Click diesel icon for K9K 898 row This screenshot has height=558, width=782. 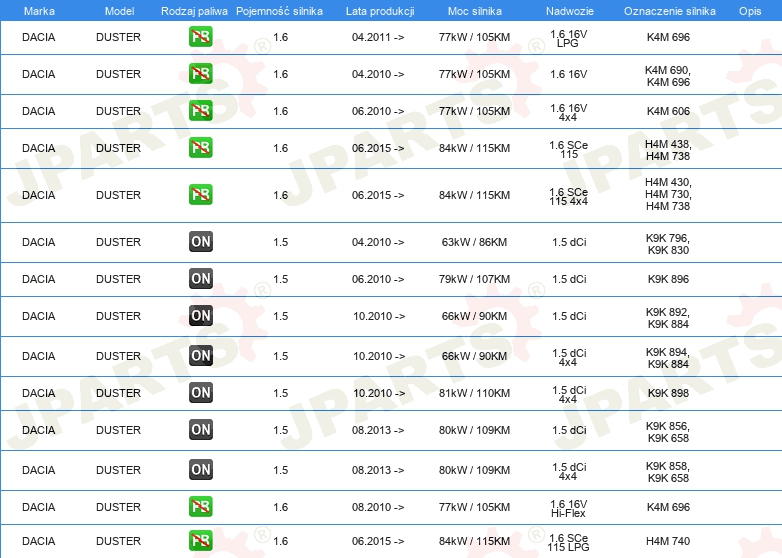[200, 392]
